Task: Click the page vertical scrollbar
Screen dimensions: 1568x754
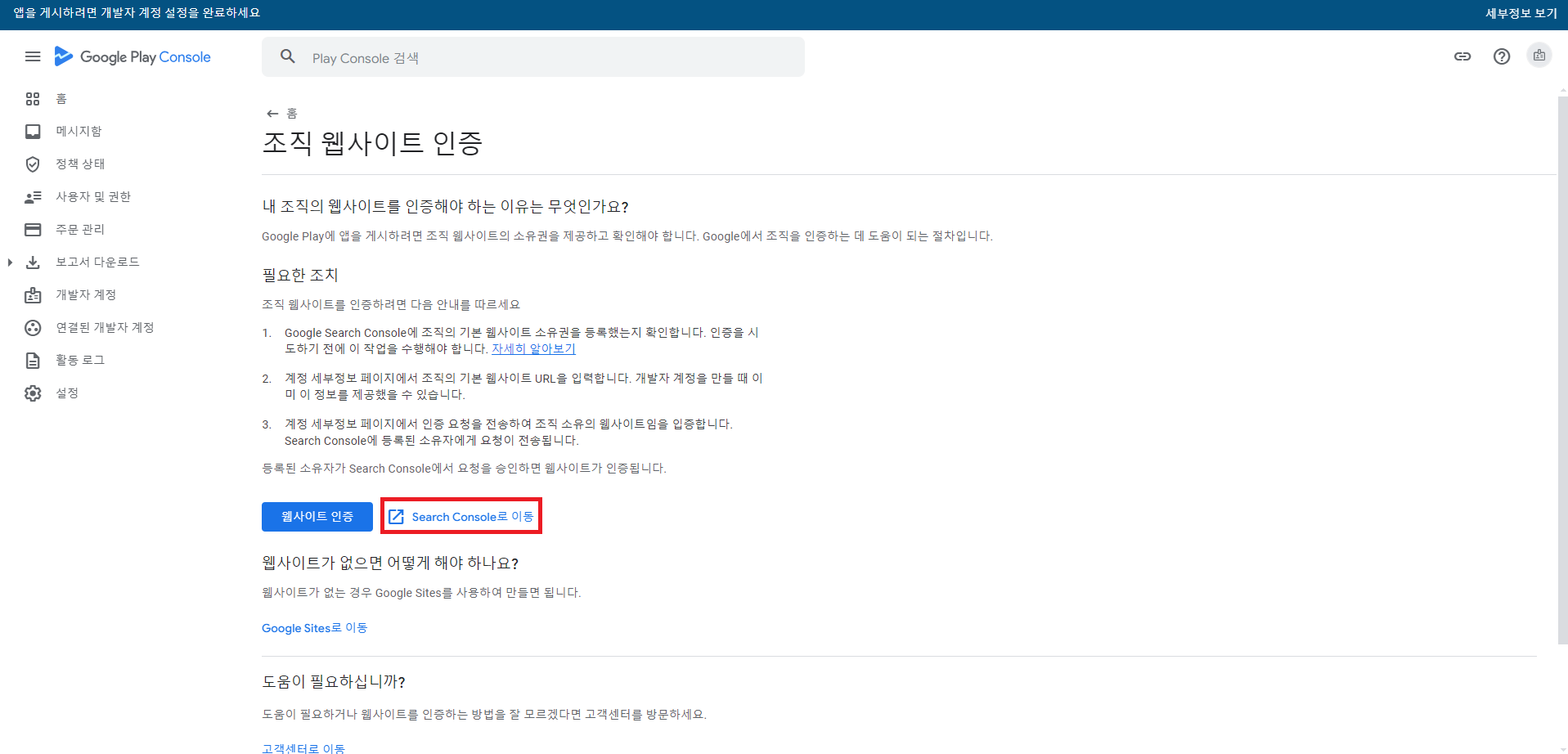Action: tap(1562, 370)
